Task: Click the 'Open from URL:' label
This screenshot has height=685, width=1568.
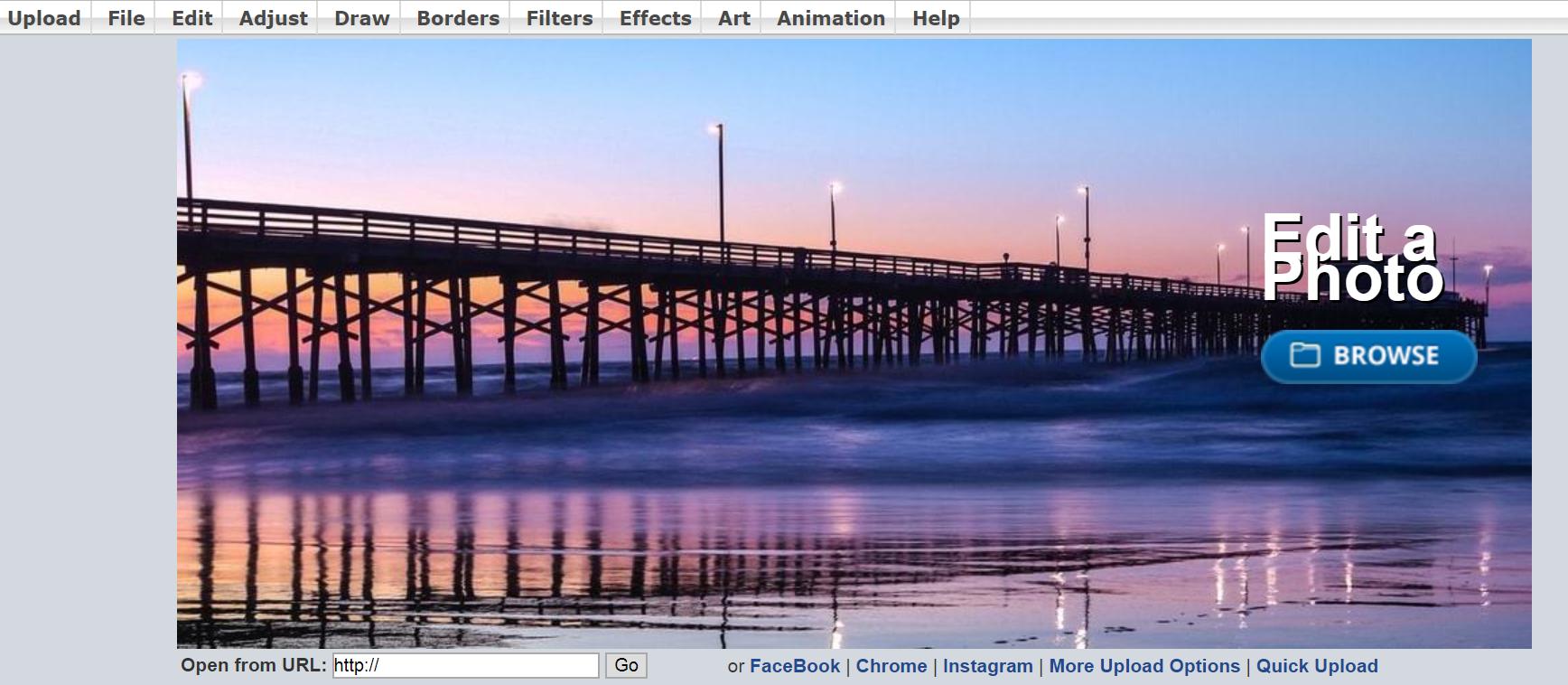Action: [254, 666]
